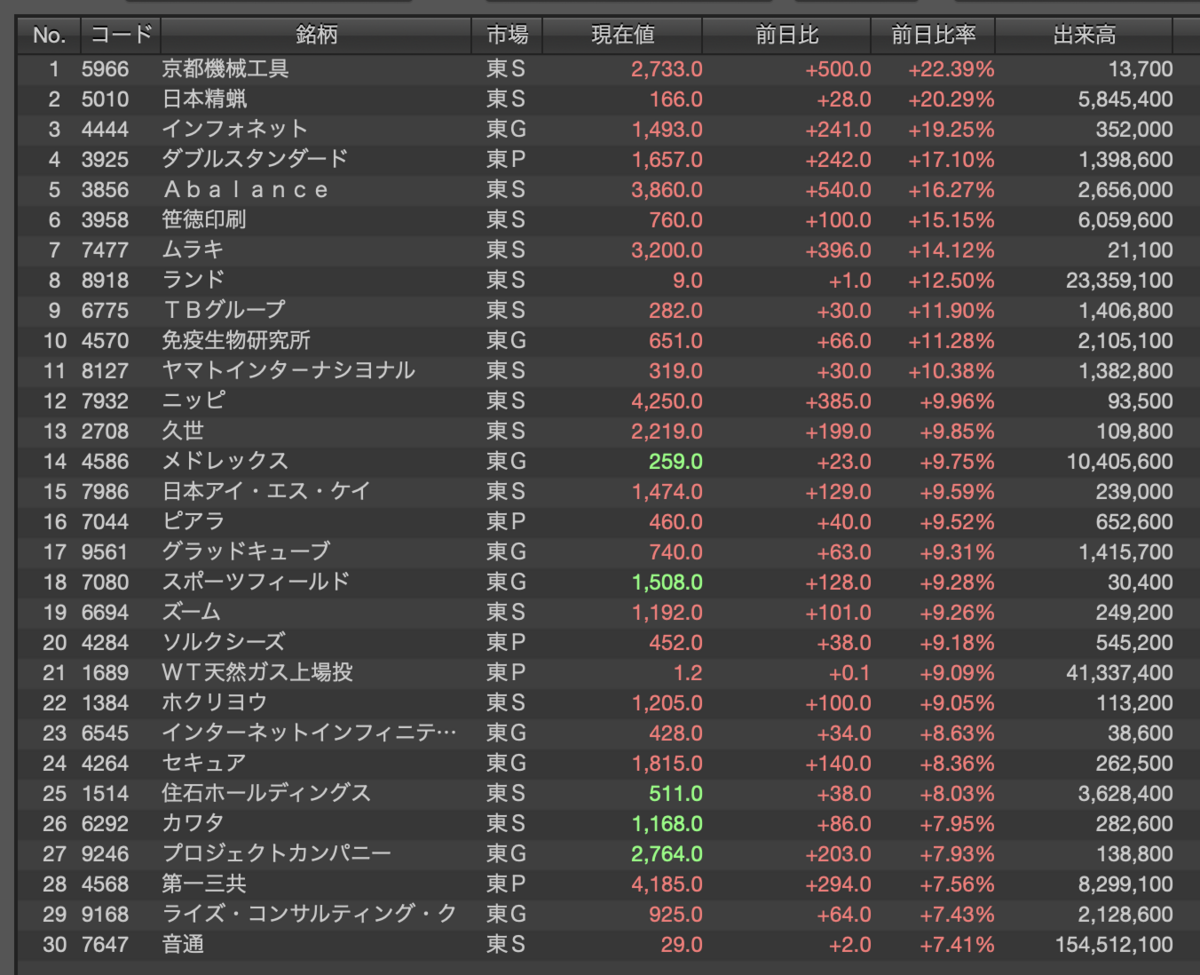Screen dimensions: 1200x975
Task: Click volume value 154,512,100
Action: click(1114, 944)
